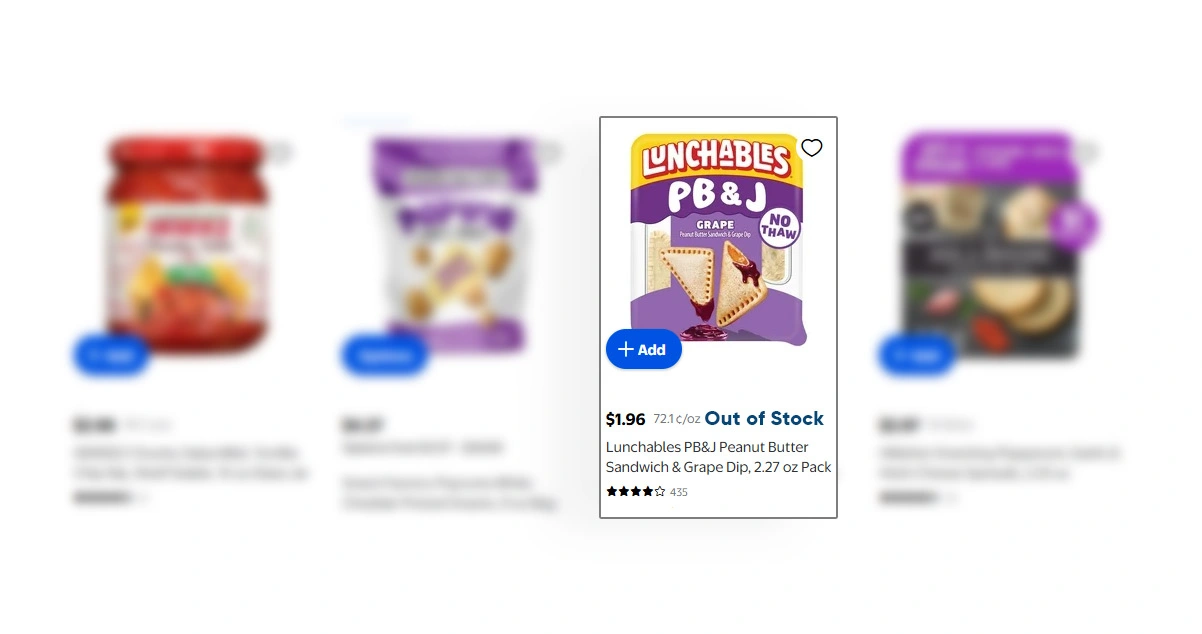1202x634 pixels.
Task: Click the 72.1¢/oz unit price text
Action: coord(676,419)
